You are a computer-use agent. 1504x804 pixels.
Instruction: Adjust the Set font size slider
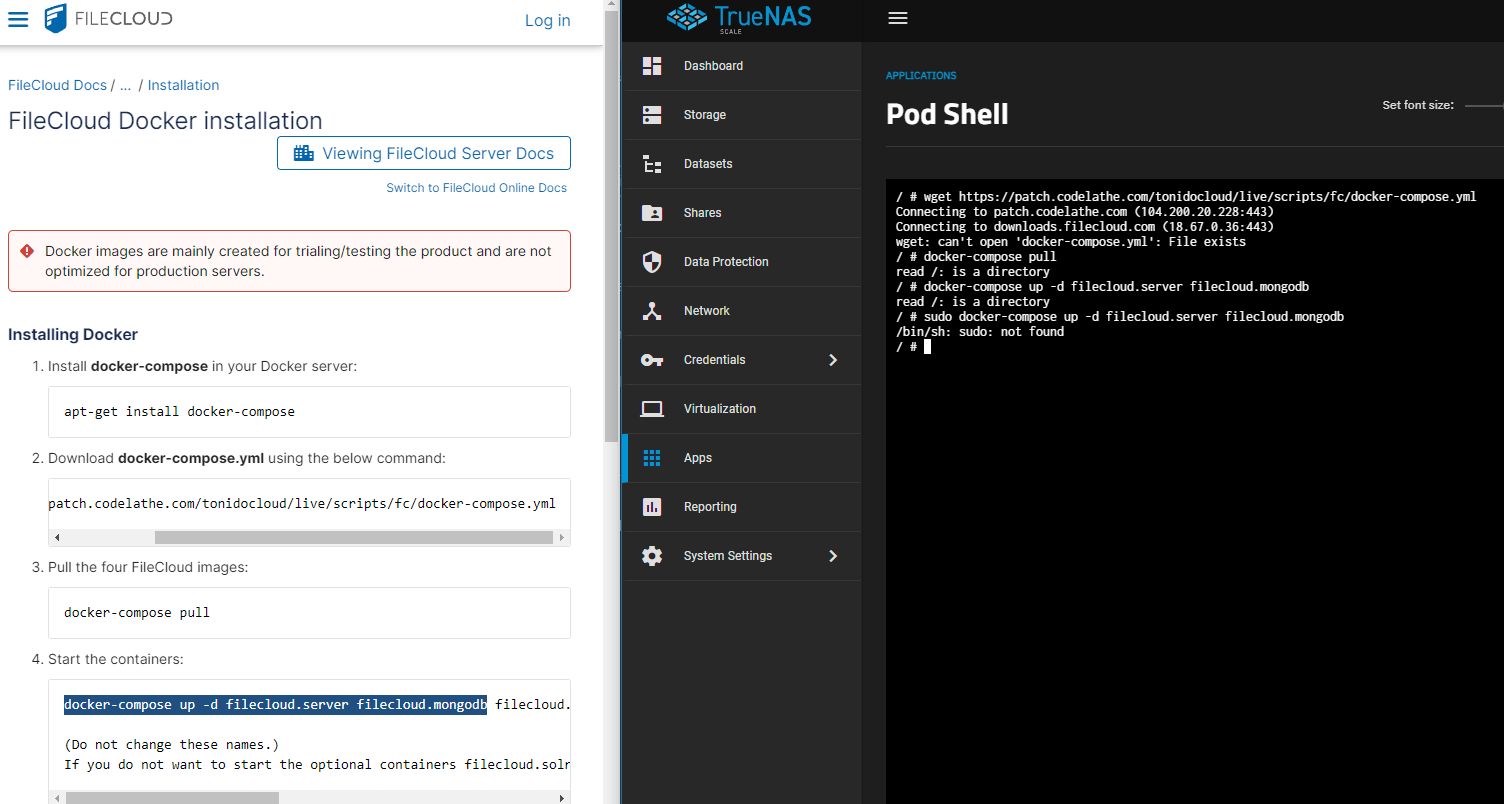[1485, 105]
